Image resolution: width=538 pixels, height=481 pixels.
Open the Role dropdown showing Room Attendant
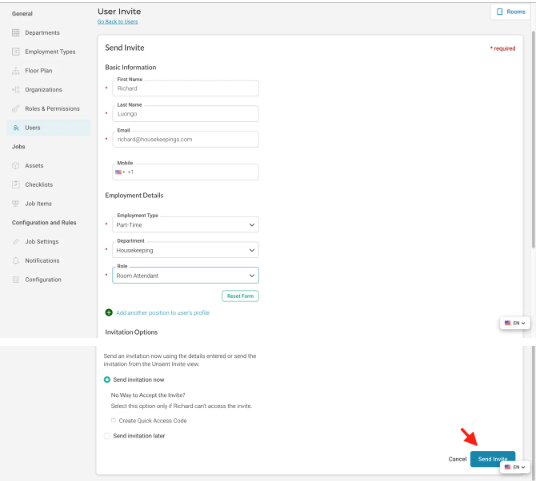pyautogui.click(x=185, y=275)
